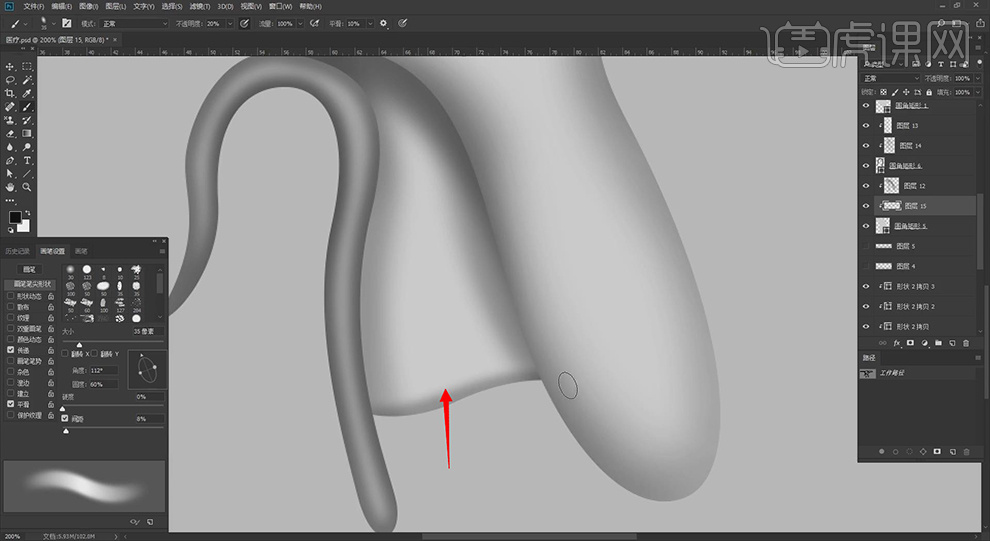
Task: Select the Magic Wand tool
Action: tap(27, 80)
